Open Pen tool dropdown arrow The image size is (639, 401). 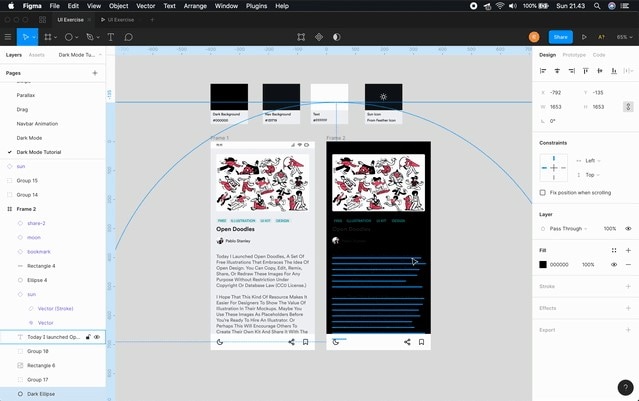coord(98,37)
